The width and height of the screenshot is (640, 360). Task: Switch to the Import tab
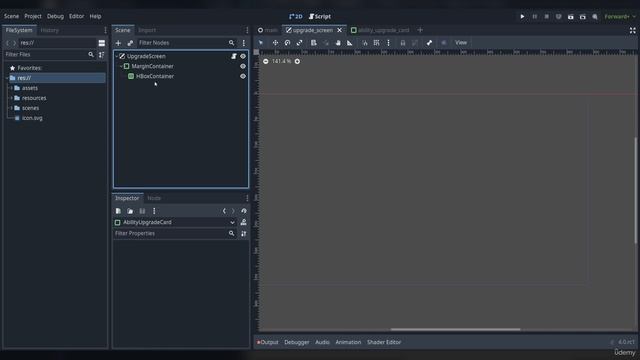coord(147,30)
